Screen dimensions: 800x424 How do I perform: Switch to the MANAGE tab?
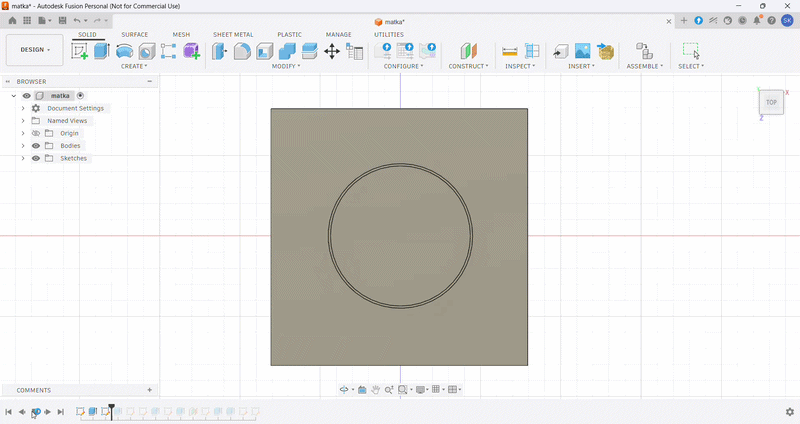click(x=339, y=35)
